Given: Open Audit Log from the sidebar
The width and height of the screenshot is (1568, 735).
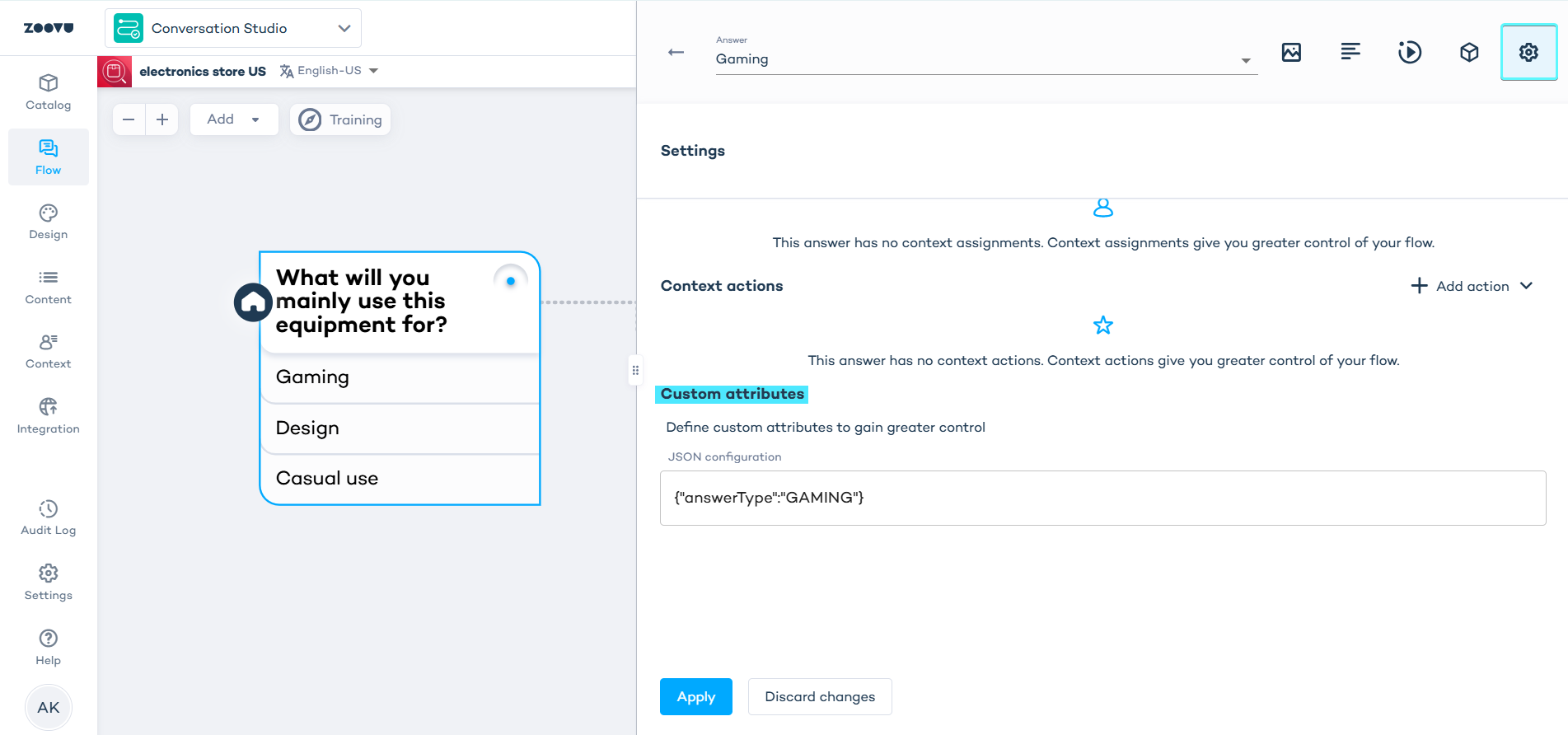Looking at the screenshot, I should click(x=49, y=517).
